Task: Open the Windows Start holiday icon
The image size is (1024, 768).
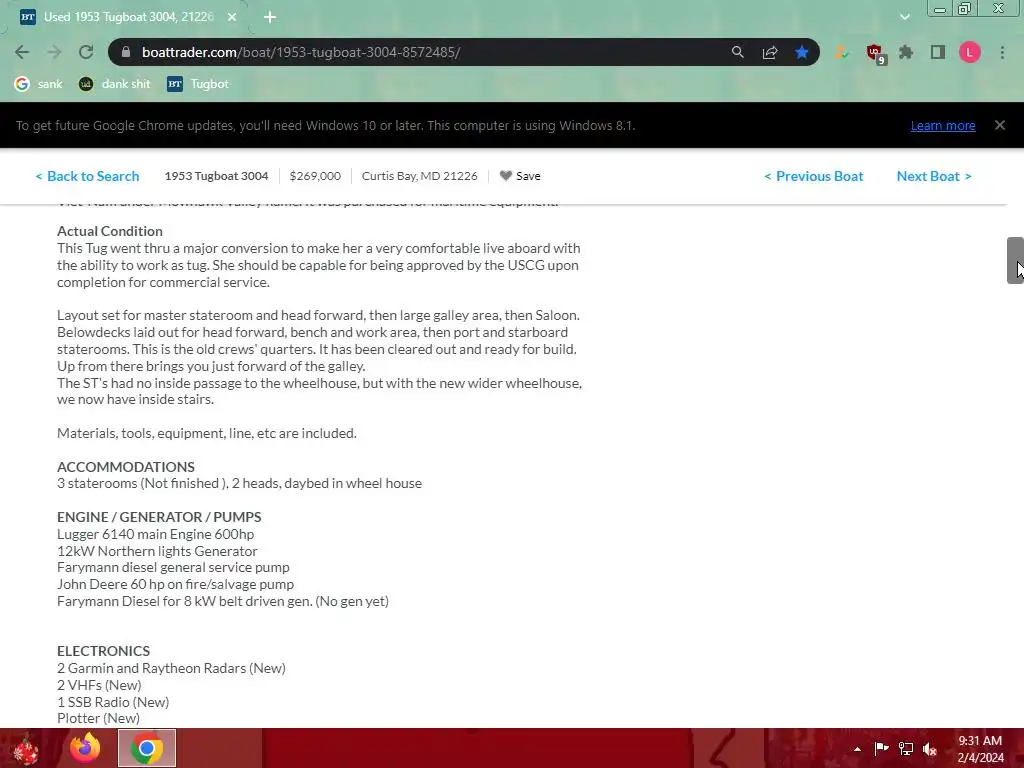Action: pos(26,748)
